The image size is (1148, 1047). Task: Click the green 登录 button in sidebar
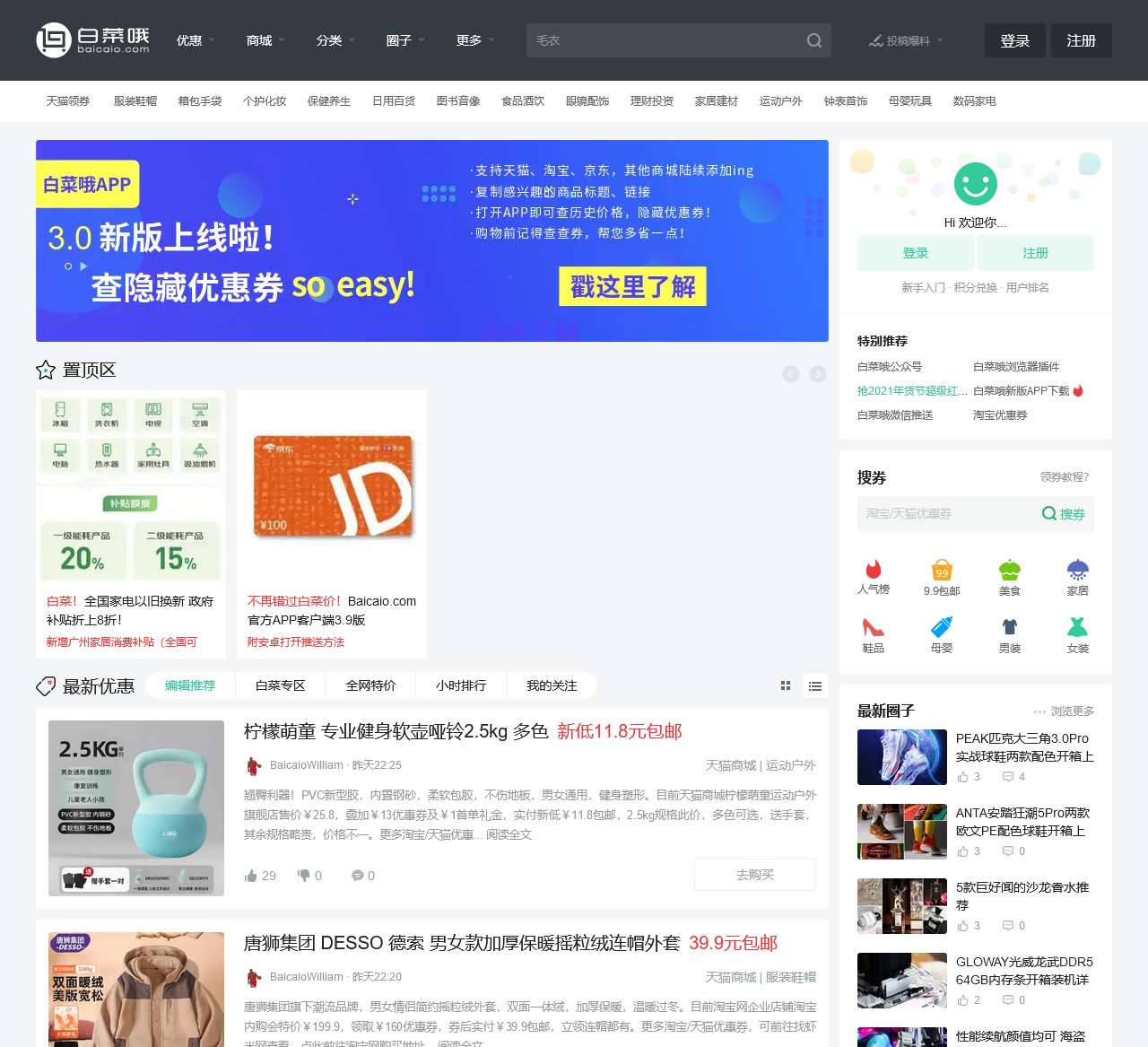(916, 253)
